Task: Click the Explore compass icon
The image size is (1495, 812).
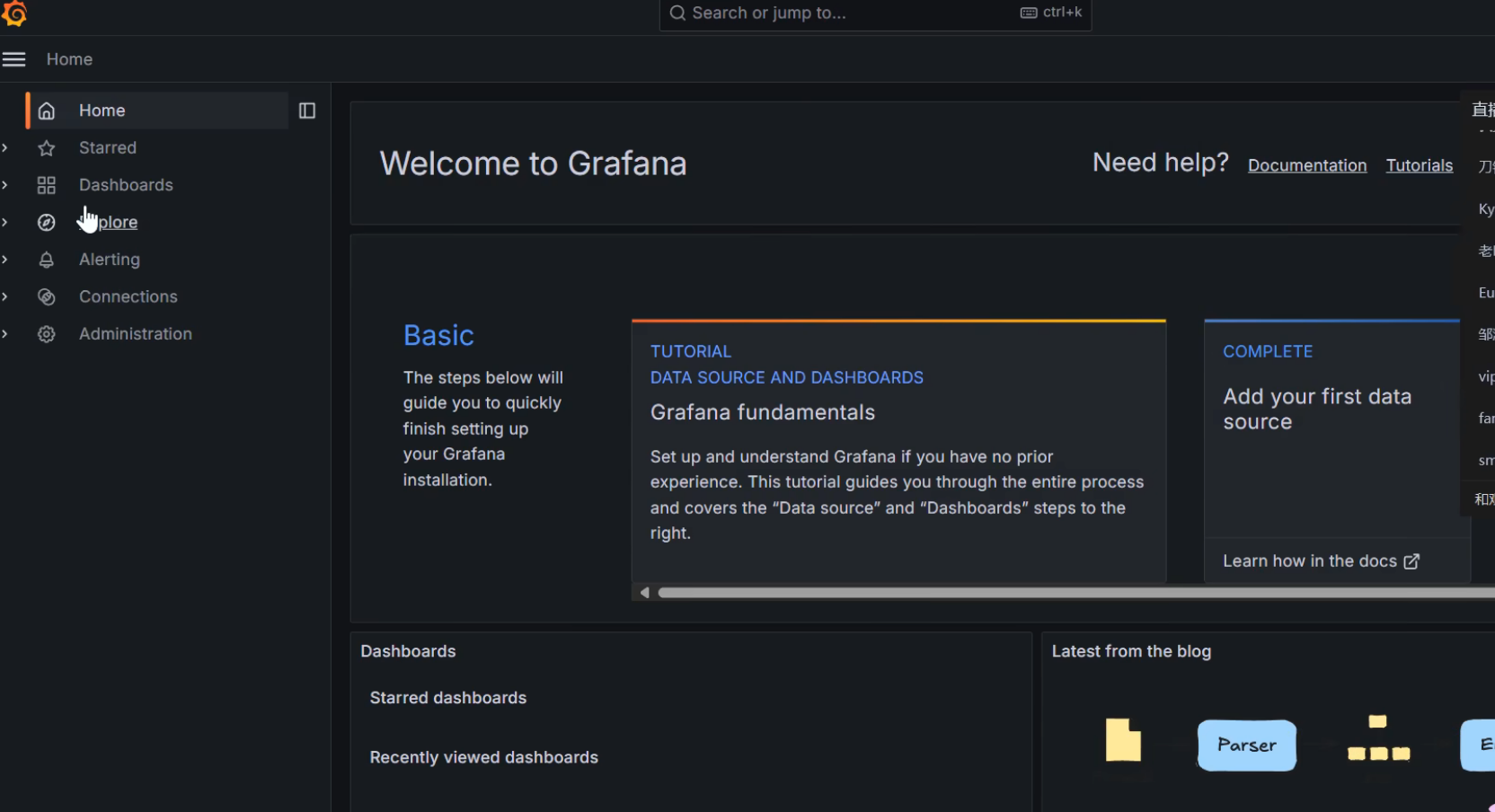Action: [47, 223]
